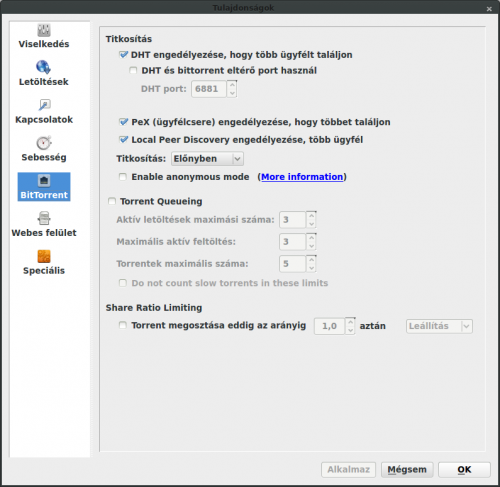Increase the DHT port value
Screen dimensions: 500x487
(x=232, y=85)
